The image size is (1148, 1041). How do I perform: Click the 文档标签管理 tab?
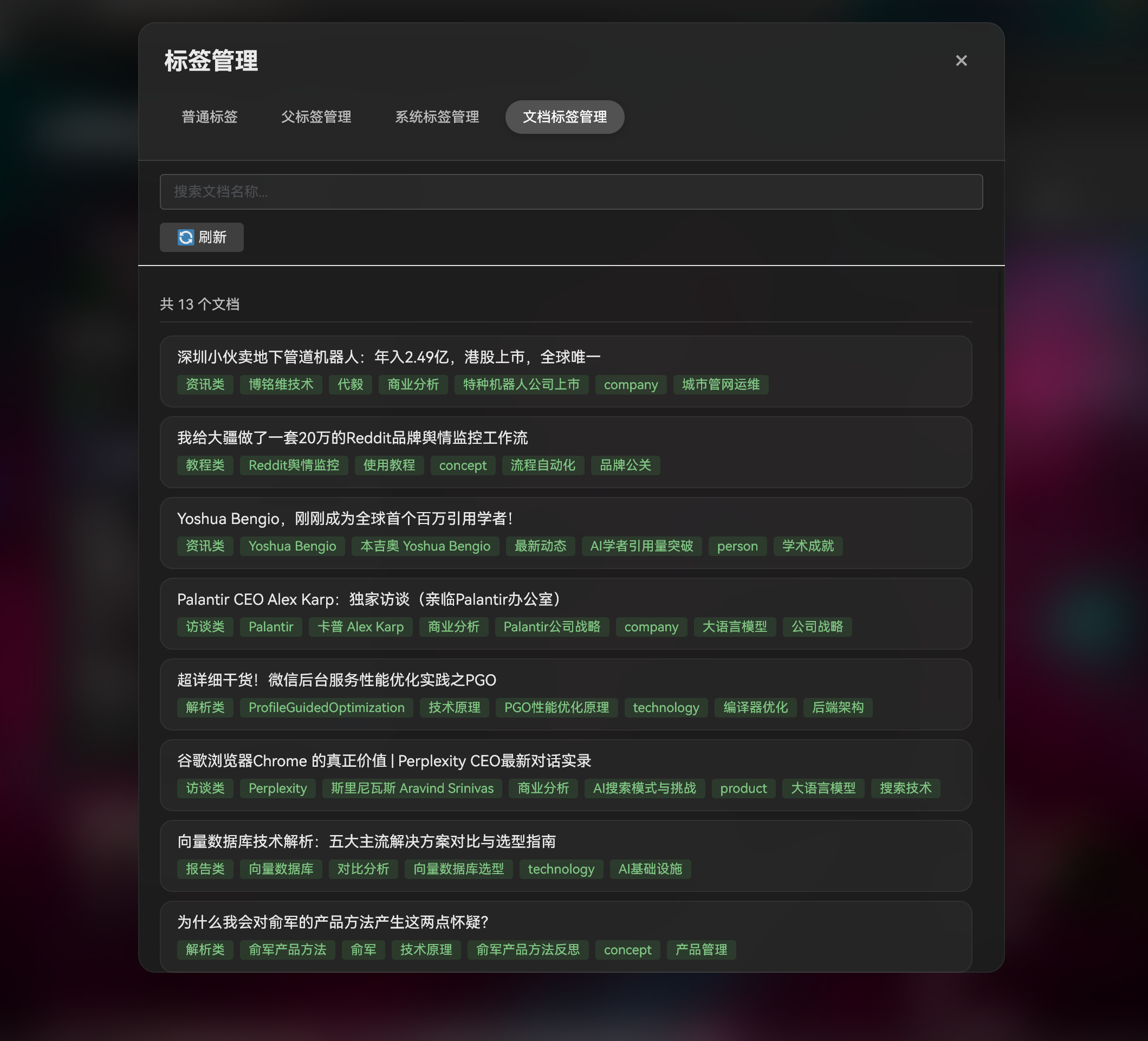[565, 117]
